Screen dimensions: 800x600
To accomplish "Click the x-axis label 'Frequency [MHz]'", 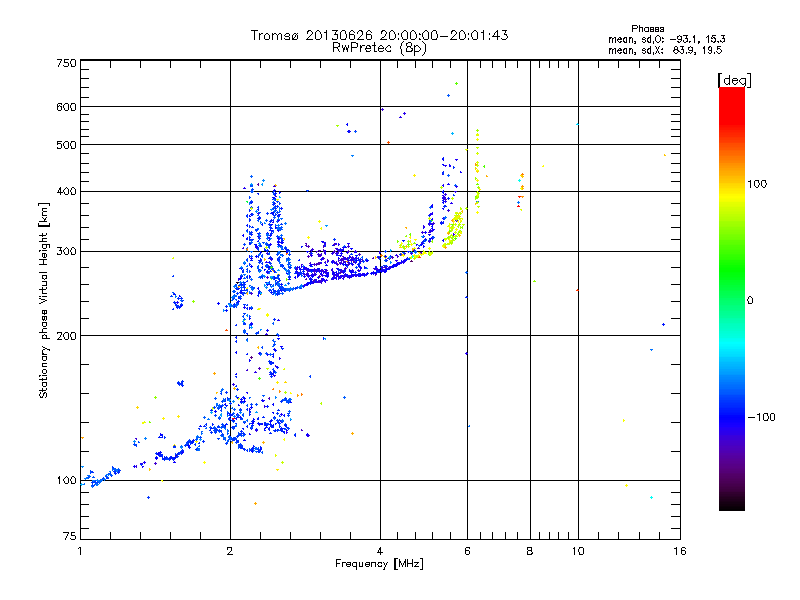I will pyautogui.click(x=379, y=564).
